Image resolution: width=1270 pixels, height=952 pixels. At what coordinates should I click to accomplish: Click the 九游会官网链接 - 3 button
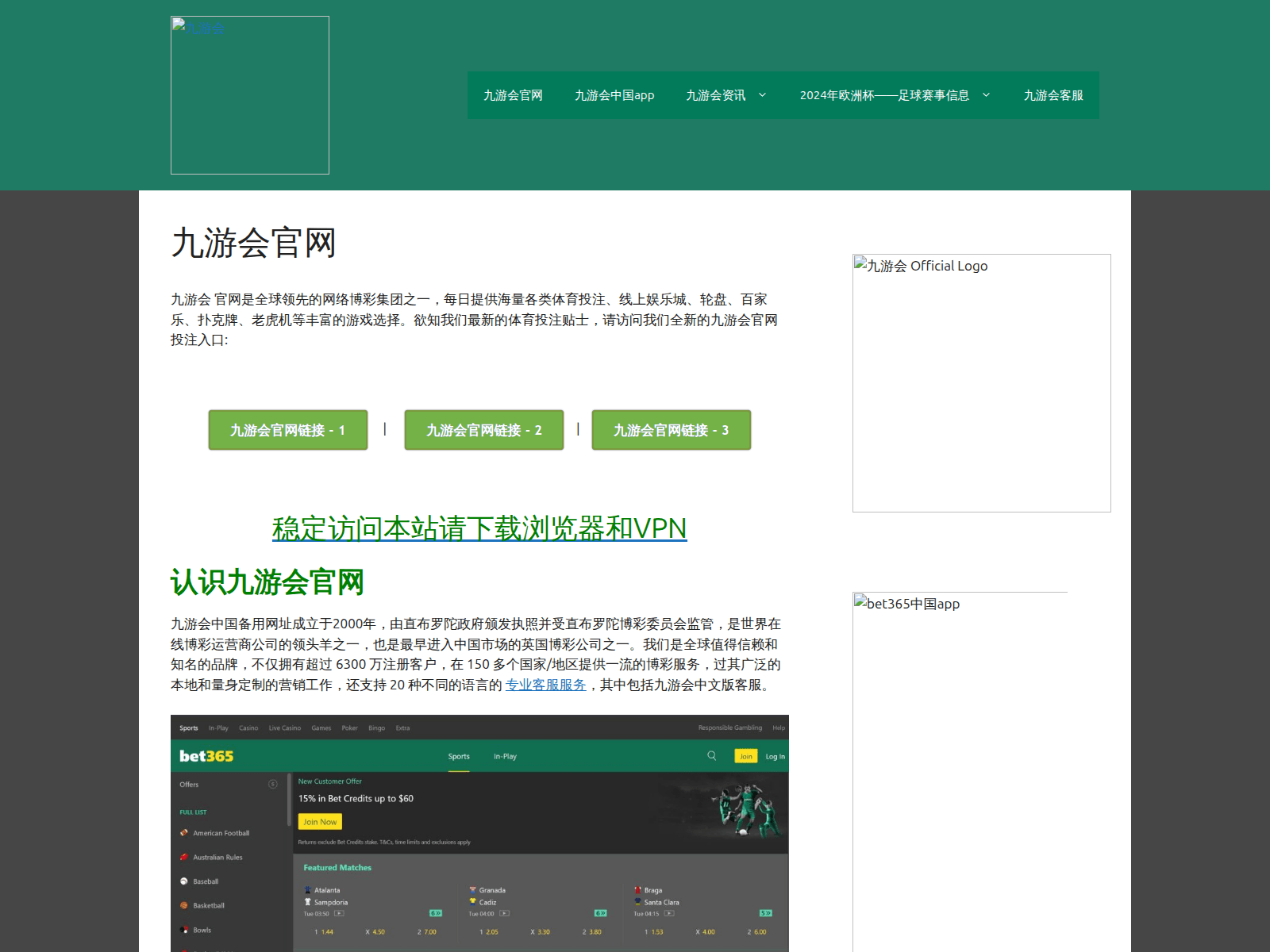[672, 430]
